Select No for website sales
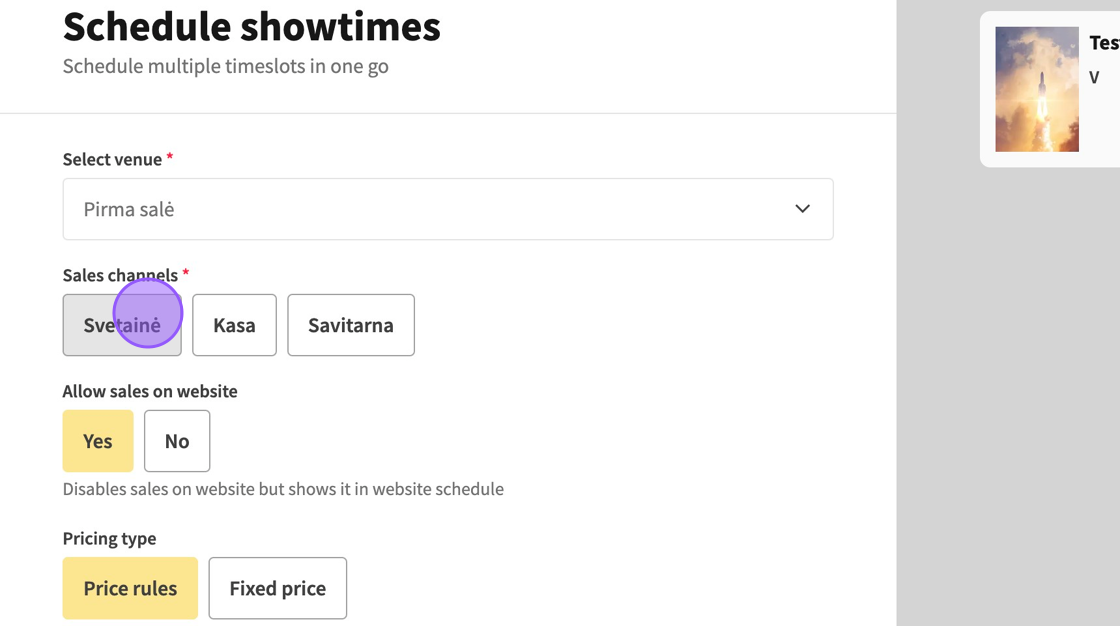This screenshot has width=1120, height=626. (x=177, y=441)
